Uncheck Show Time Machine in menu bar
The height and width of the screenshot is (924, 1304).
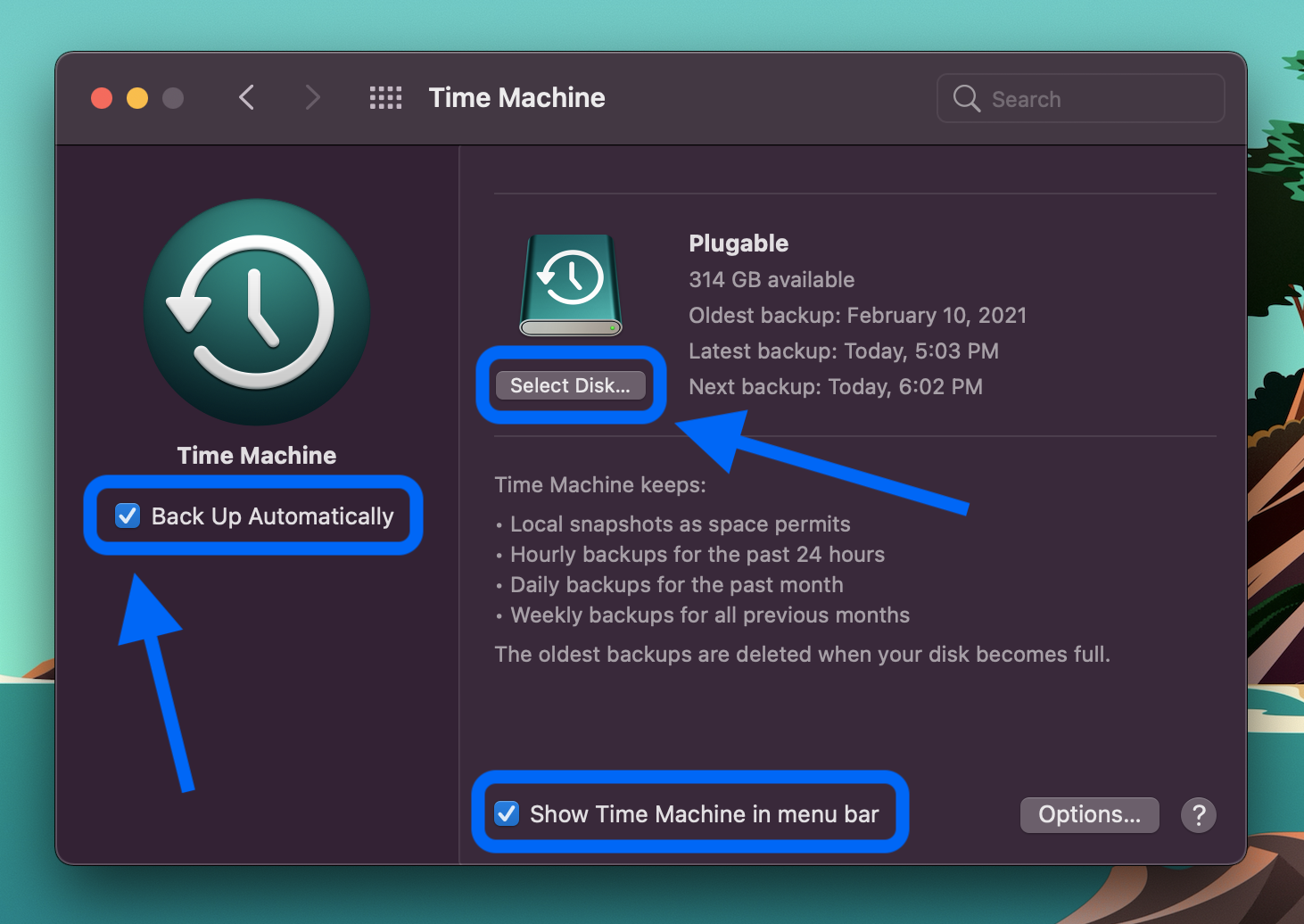click(x=507, y=813)
